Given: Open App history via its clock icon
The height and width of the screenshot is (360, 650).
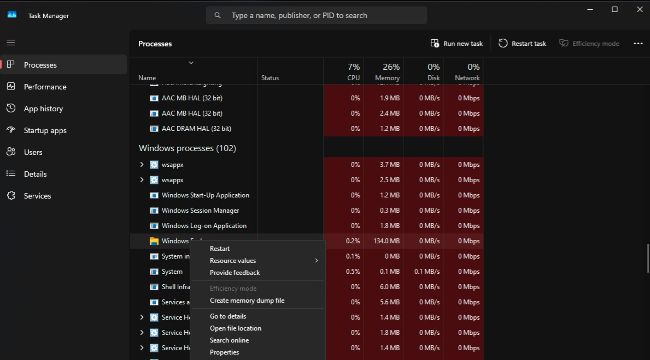Looking at the screenshot, I should point(11,108).
